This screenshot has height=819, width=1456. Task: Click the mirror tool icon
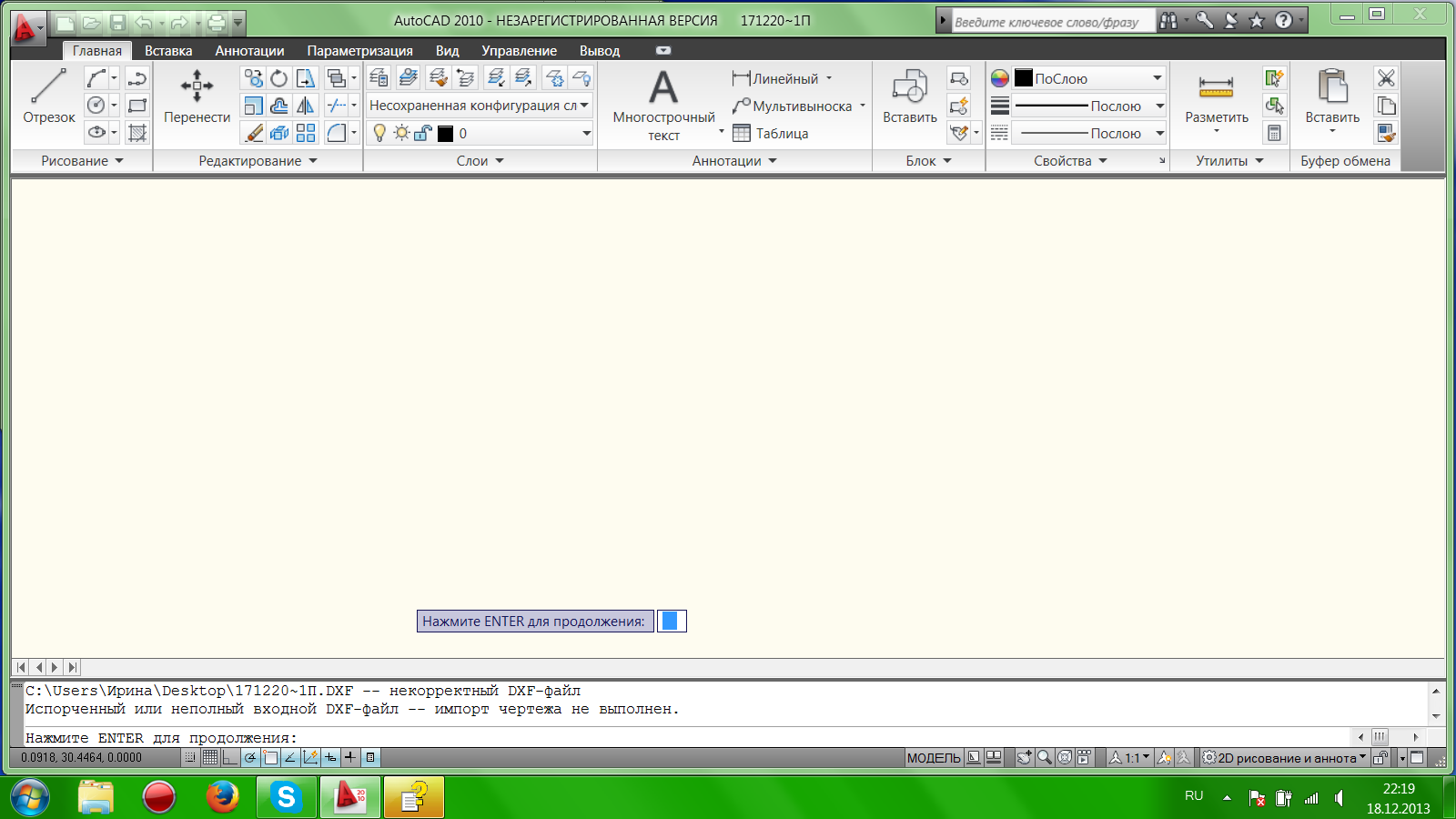306,106
